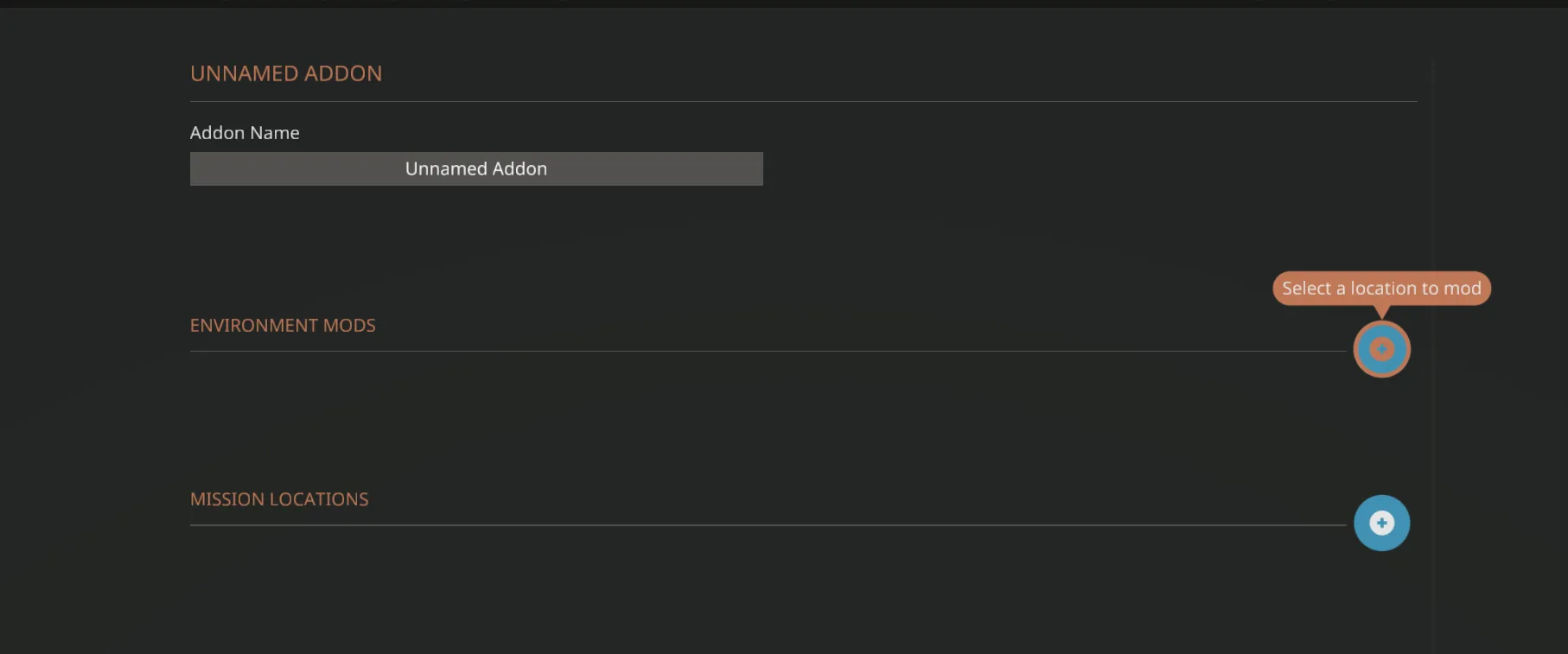Click the ENVIRONMENT MODS section header
This screenshot has height=654, width=1568.
coord(283,326)
